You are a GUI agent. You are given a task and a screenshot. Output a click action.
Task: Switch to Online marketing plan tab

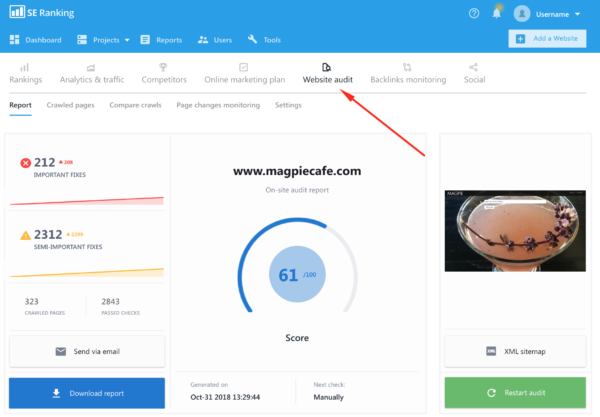(245, 80)
